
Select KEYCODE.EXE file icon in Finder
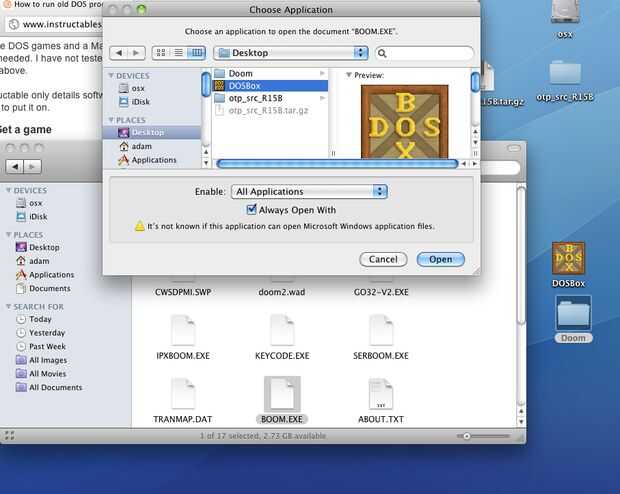[282, 330]
